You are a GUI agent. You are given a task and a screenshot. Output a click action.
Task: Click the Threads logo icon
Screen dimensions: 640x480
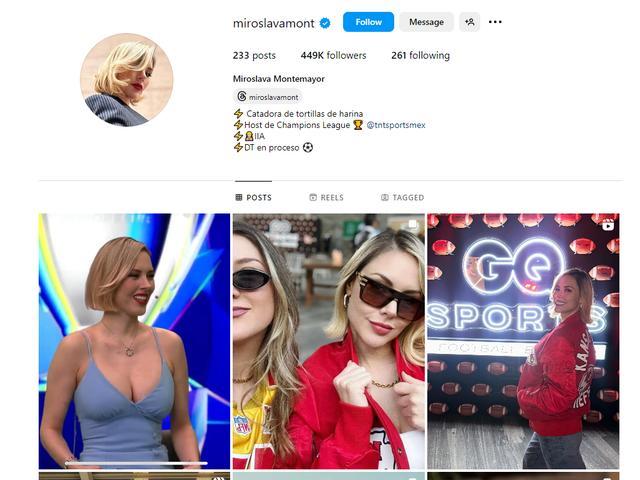pyautogui.click(x=242, y=97)
